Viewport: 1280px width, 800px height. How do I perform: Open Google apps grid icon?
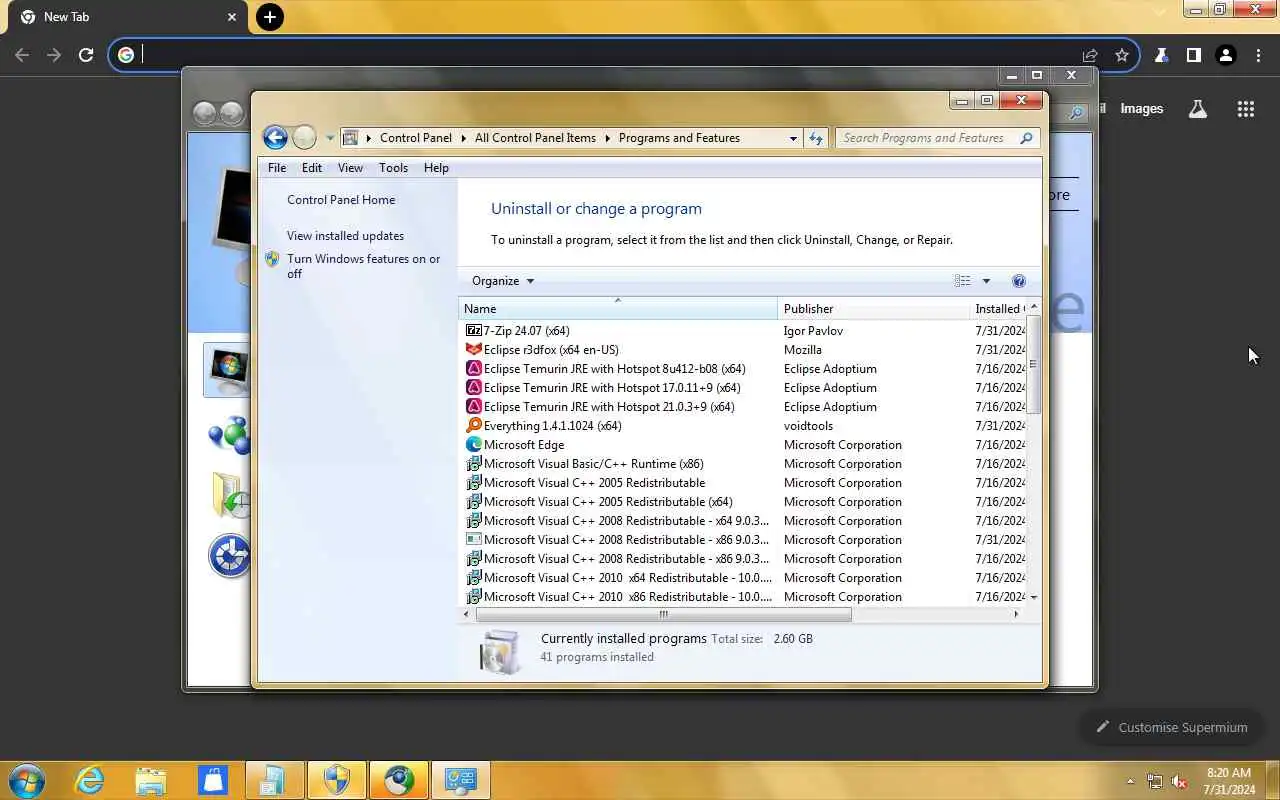(x=1245, y=109)
